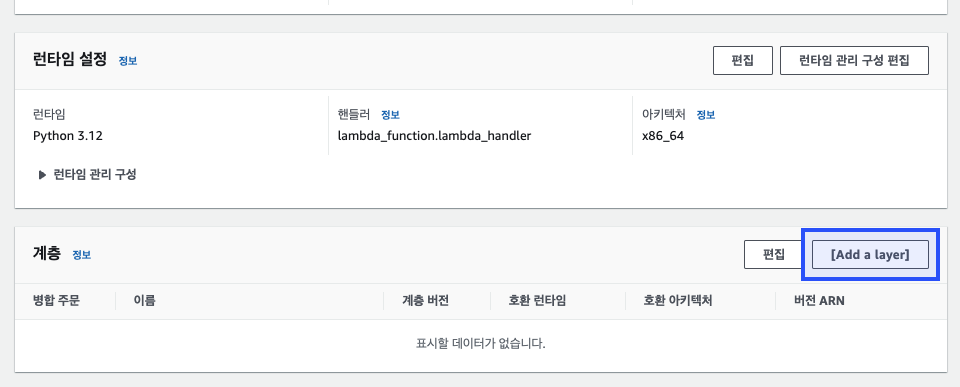
Task: Click 편집 button in the 계층 panel
Action: click(773, 255)
